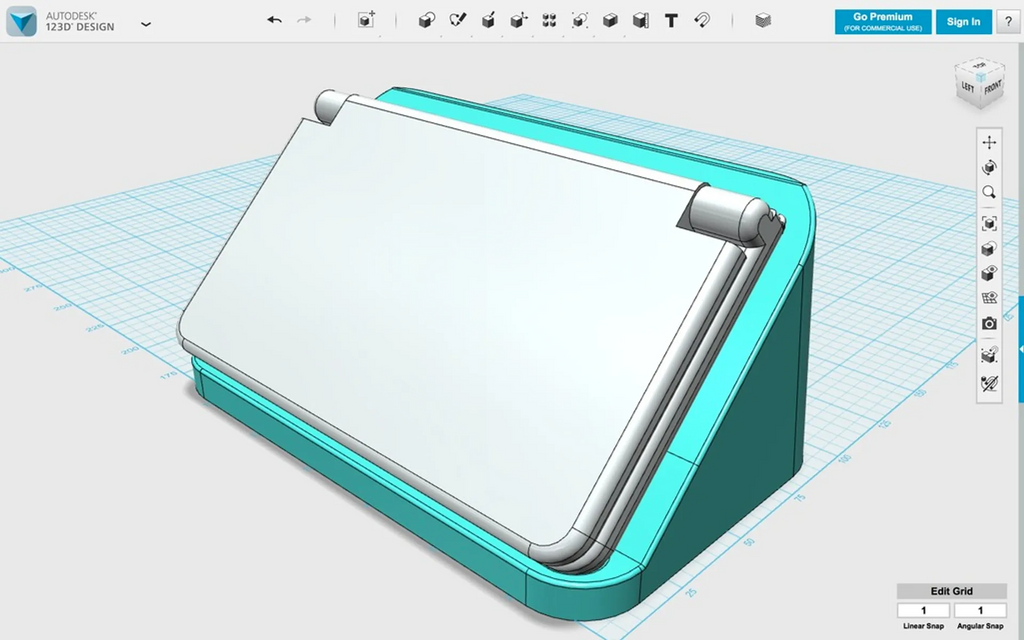Screen dimensions: 1024x640
Task: Undo the last action
Action: point(274,20)
